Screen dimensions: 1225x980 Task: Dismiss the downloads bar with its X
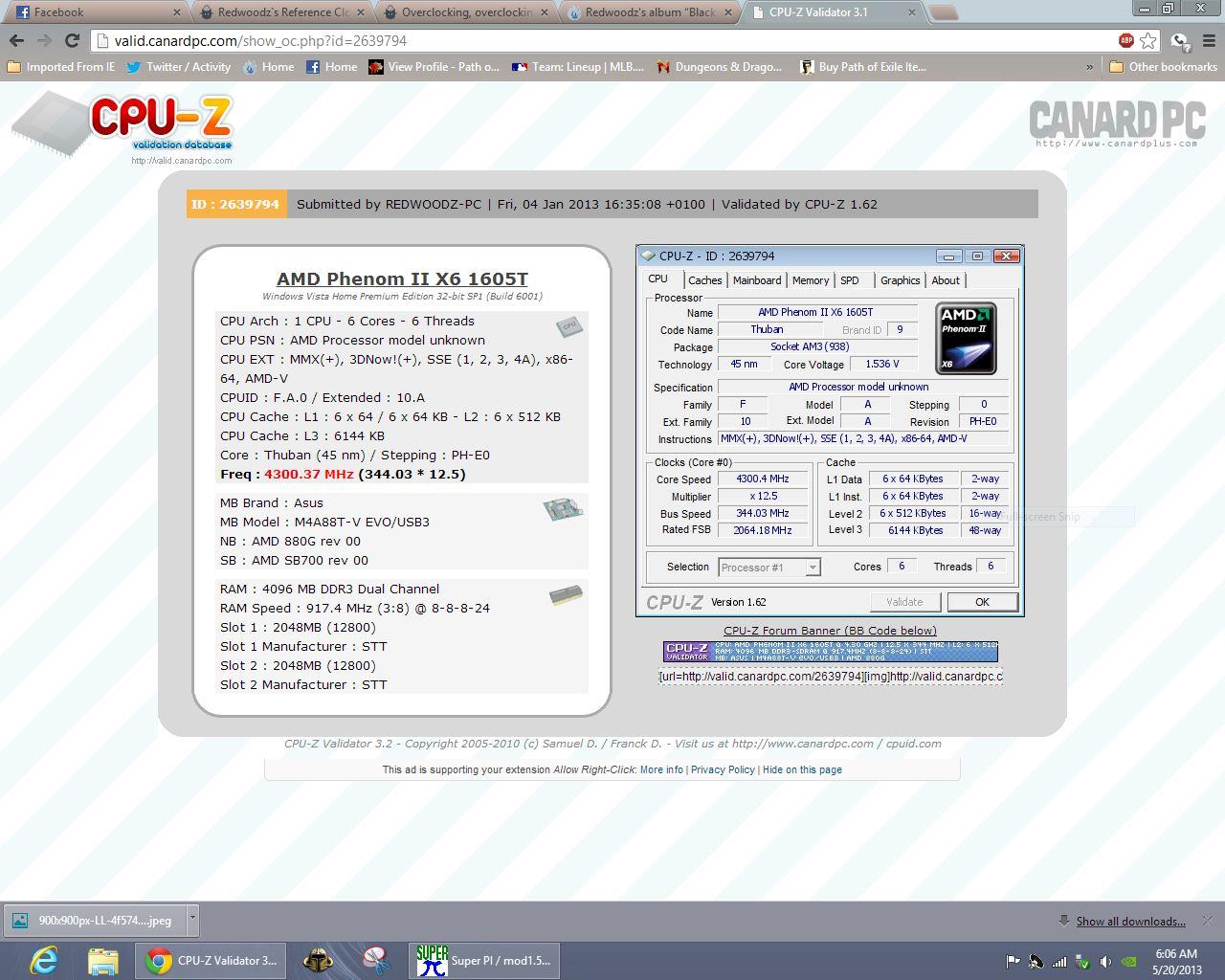[1208, 921]
